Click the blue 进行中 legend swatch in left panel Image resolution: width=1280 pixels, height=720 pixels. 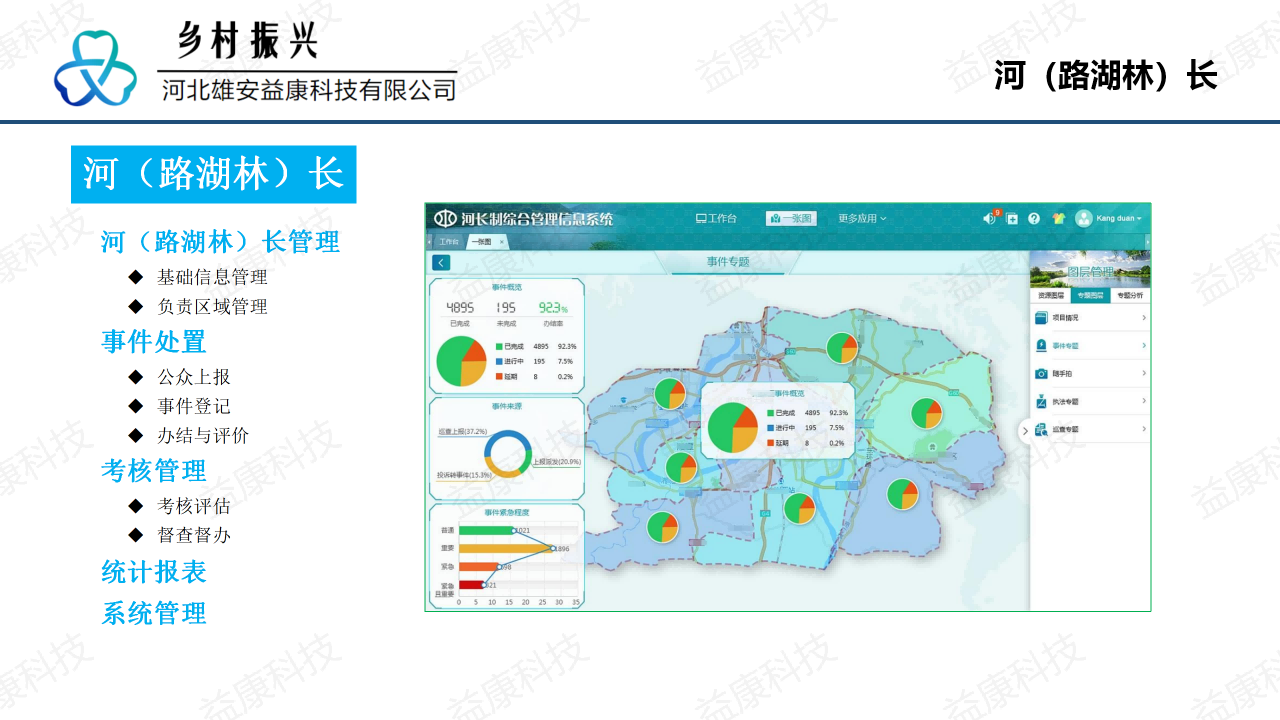(499, 361)
